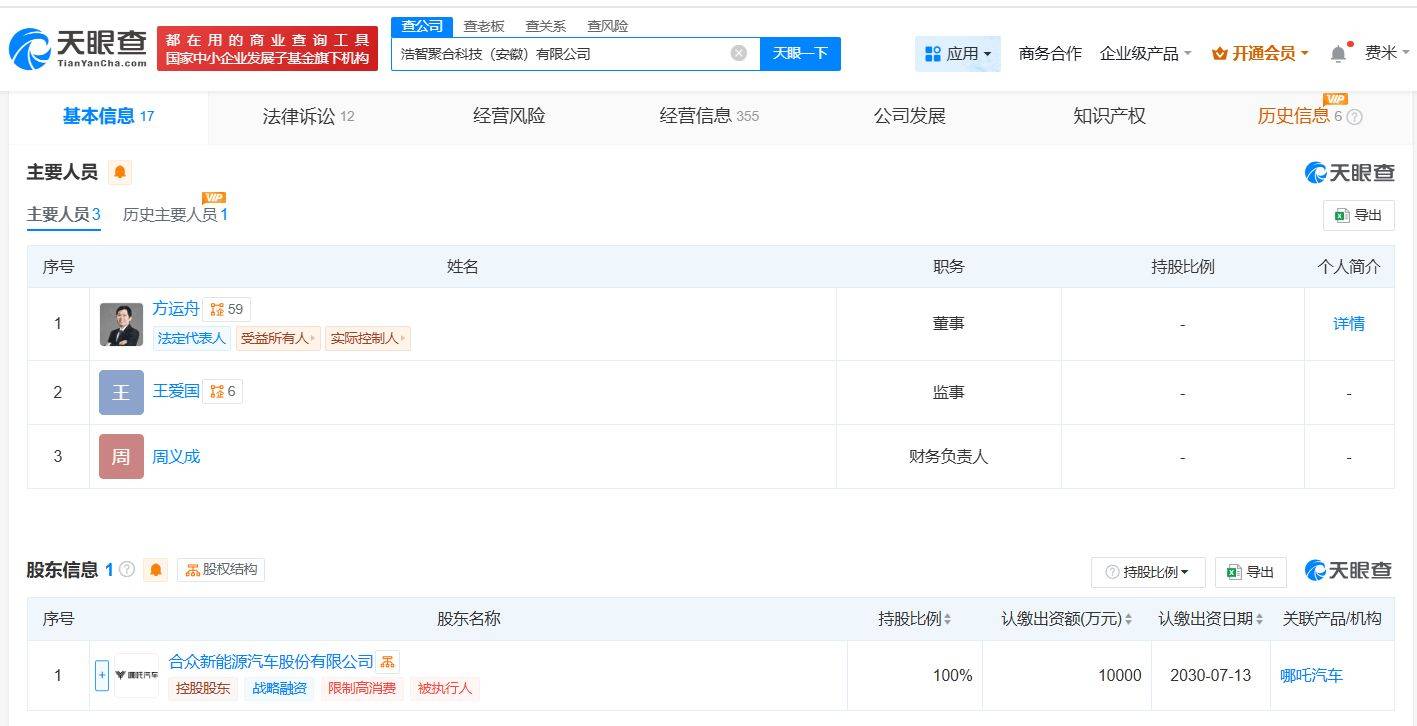Clear the search box with the X icon

click(x=739, y=53)
